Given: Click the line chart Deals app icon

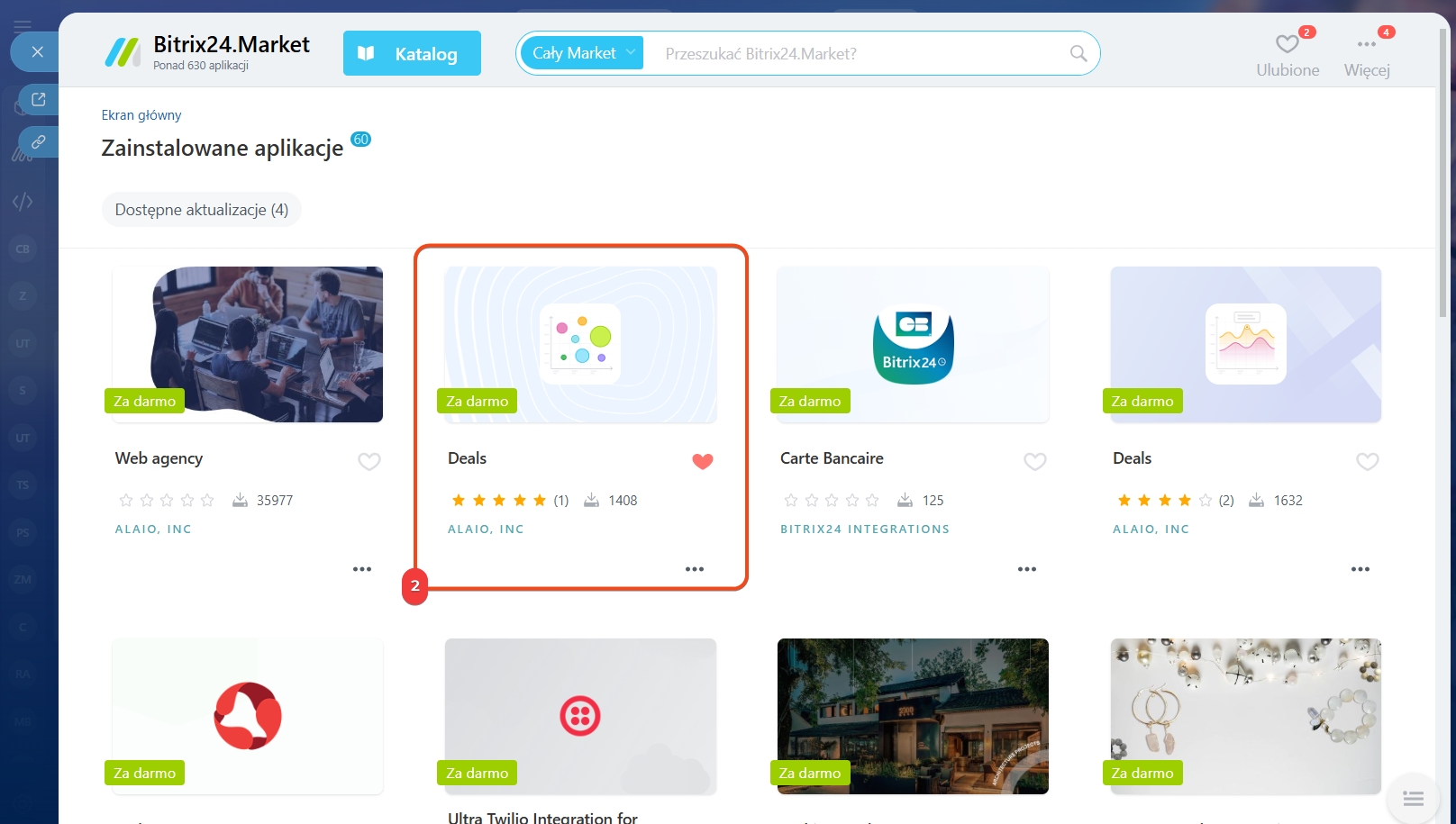Looking at the screenshot, I should (1246, 344).
